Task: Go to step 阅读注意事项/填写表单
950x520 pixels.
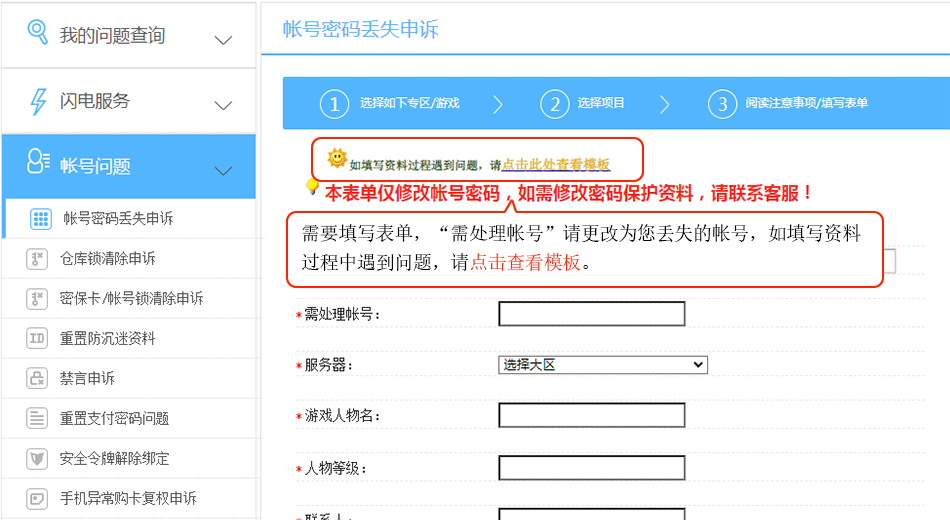Action: coord(806,103)
